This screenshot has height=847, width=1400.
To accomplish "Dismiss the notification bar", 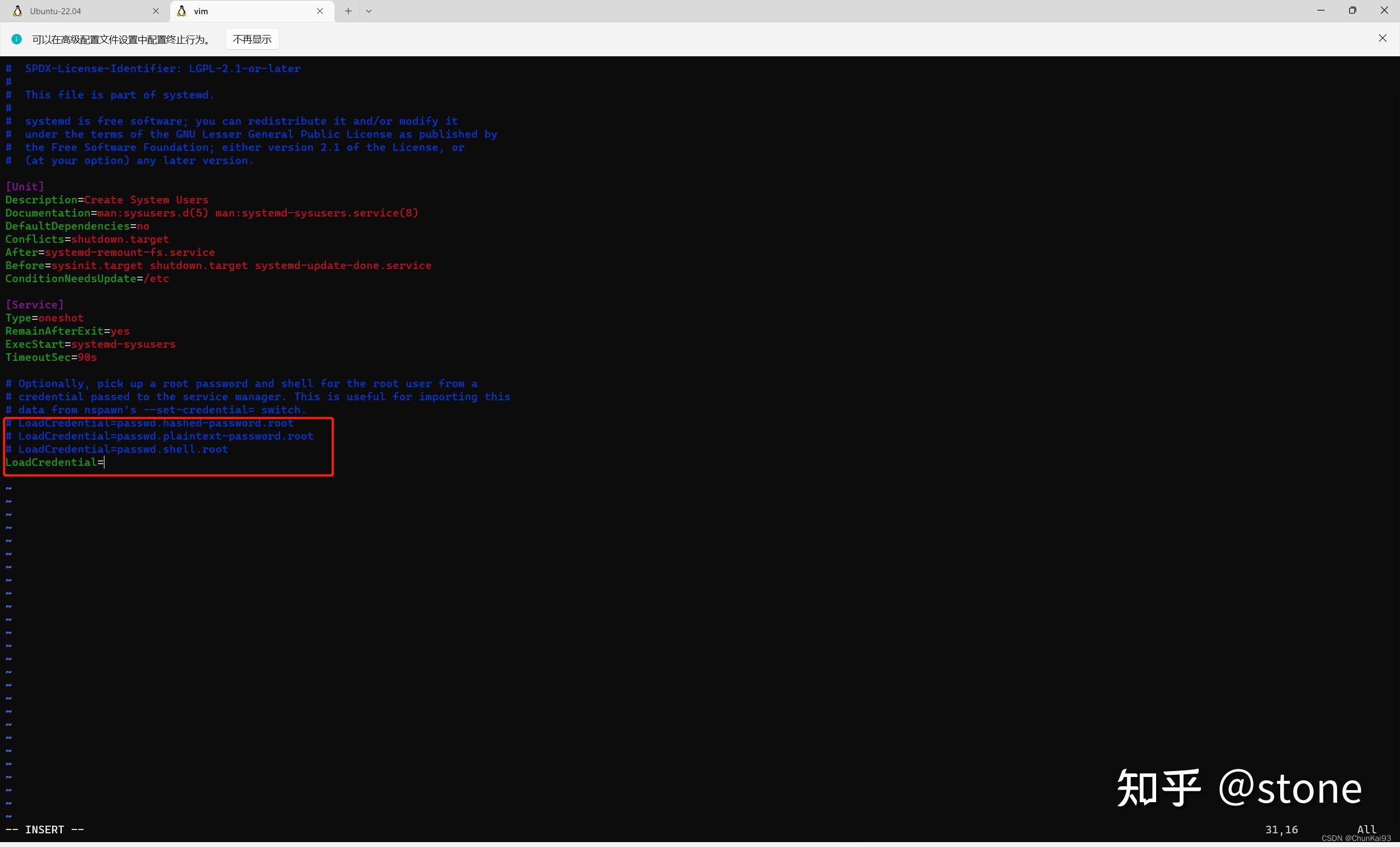I will point(1382,38).
